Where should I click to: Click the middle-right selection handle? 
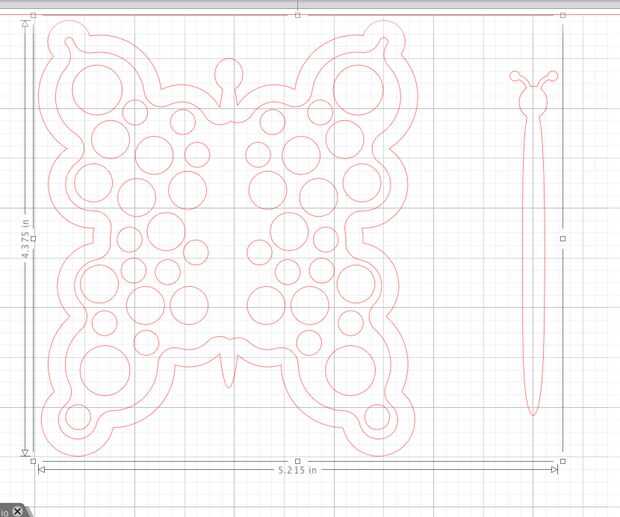click(x=563, y=238)
